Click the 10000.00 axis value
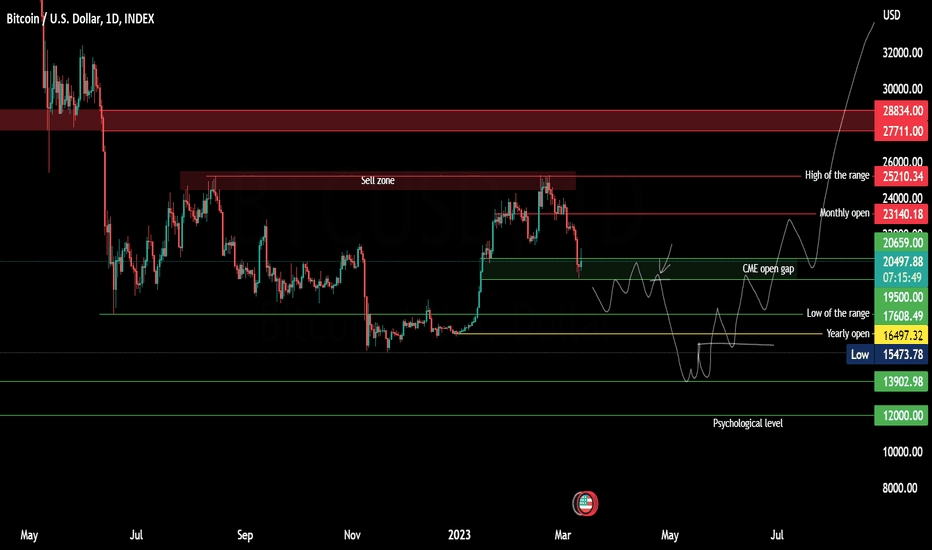This screenshot has height=550, width=932. [x=902, y=452]
